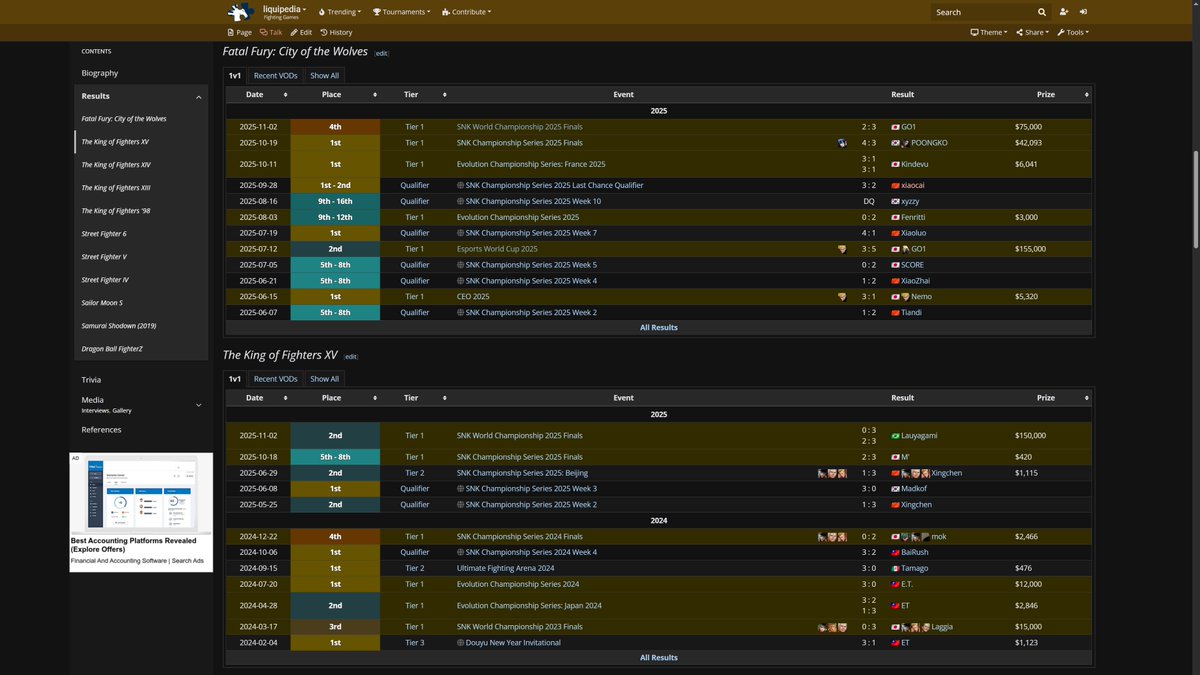Click character icon in Esports World Cup 2025 row
This screenshot has width=1200, height=675.
[843, 249]
